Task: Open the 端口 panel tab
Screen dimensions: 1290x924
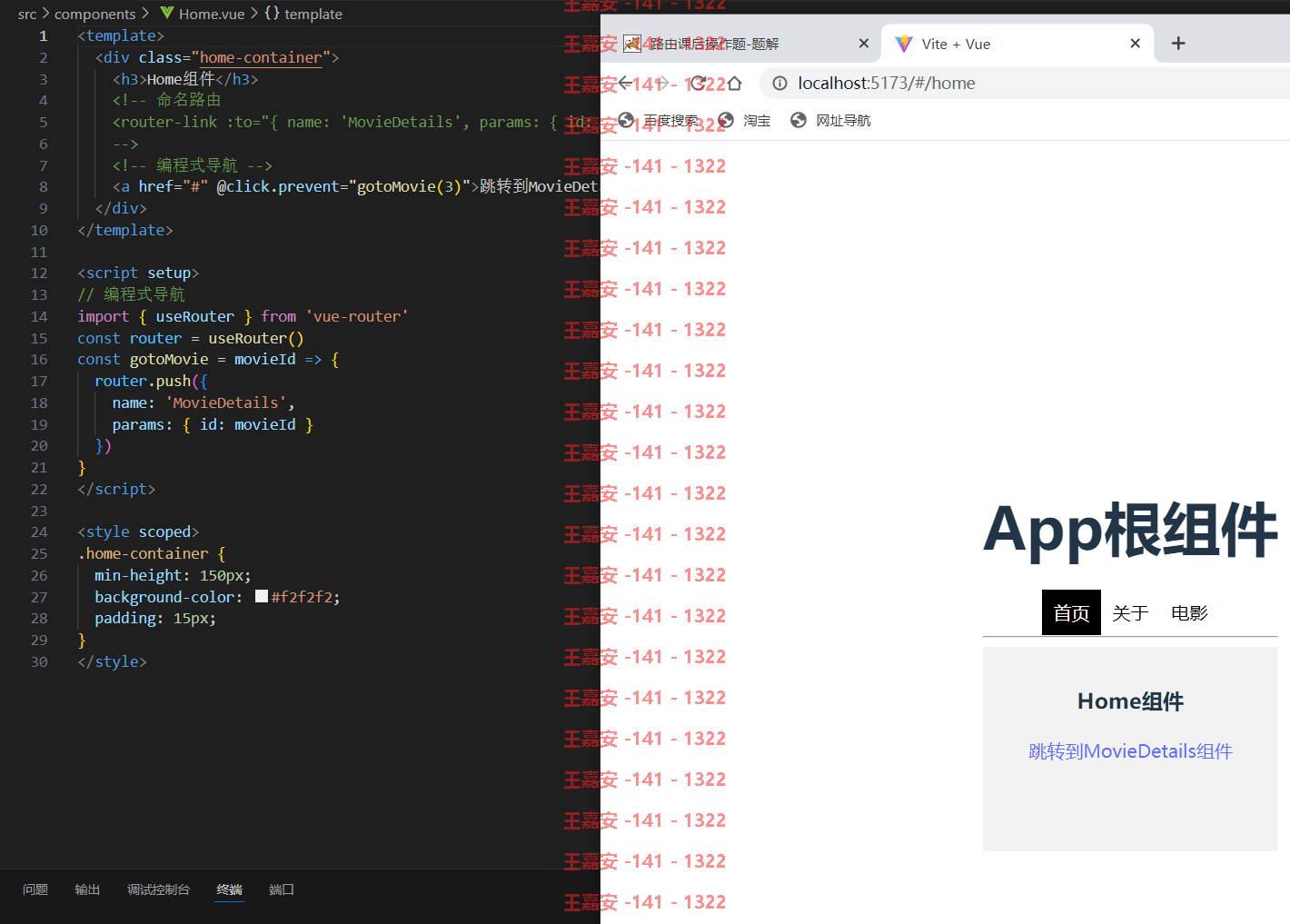Action: (x=282, y=889)
